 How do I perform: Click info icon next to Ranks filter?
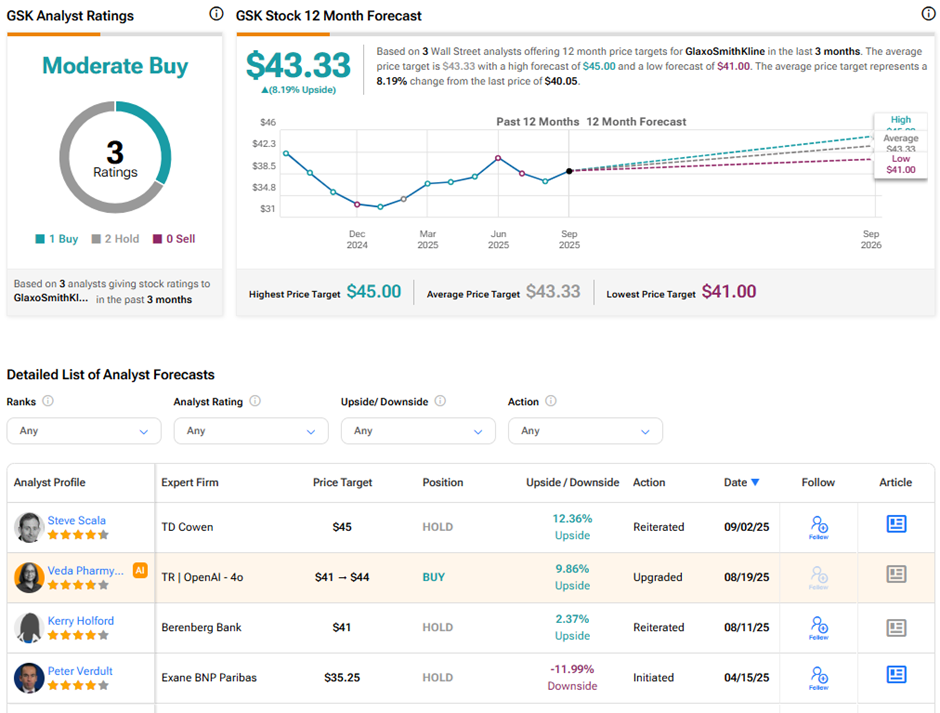[x=48, y=401]
